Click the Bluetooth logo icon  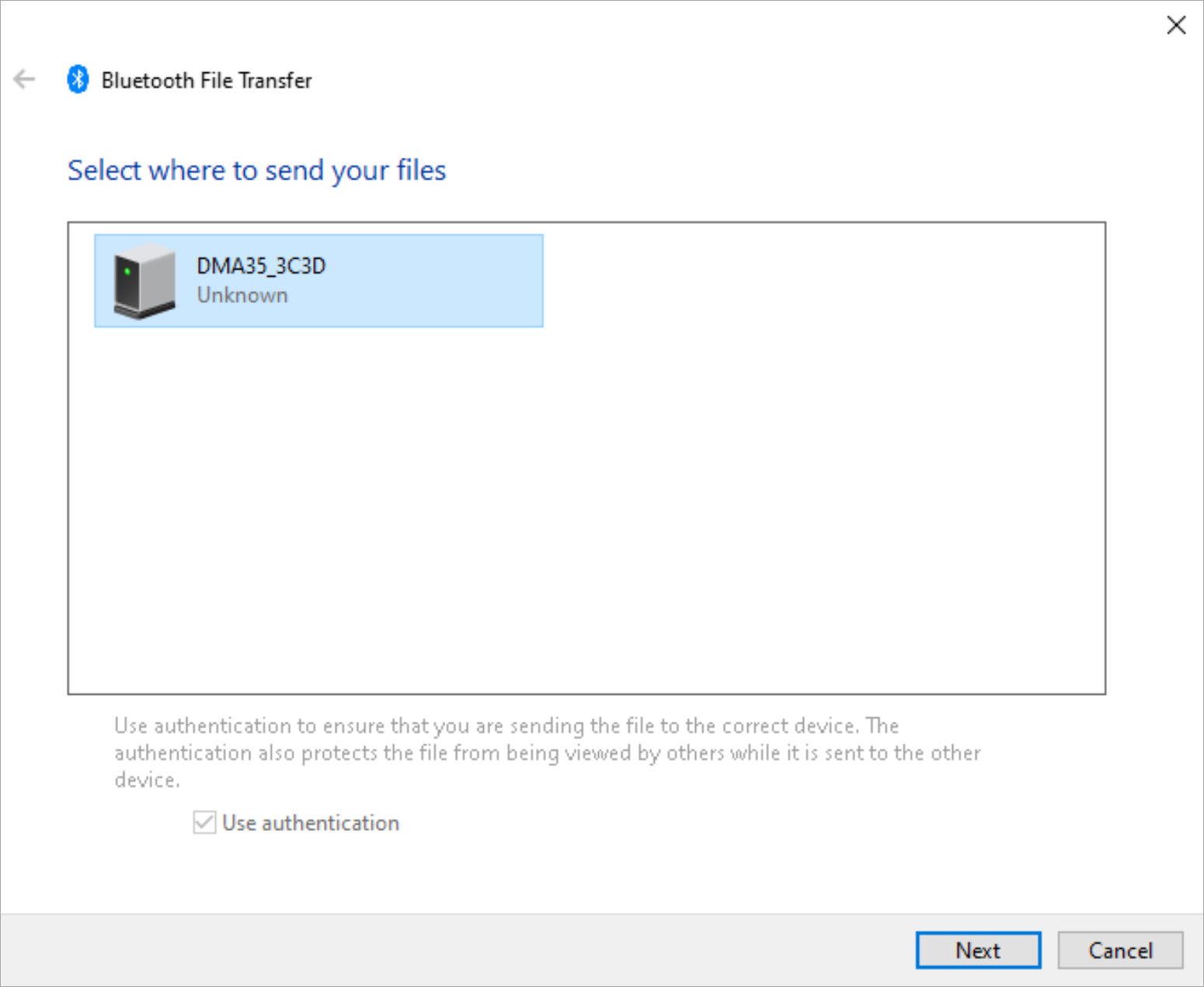[x=78, y=79]
